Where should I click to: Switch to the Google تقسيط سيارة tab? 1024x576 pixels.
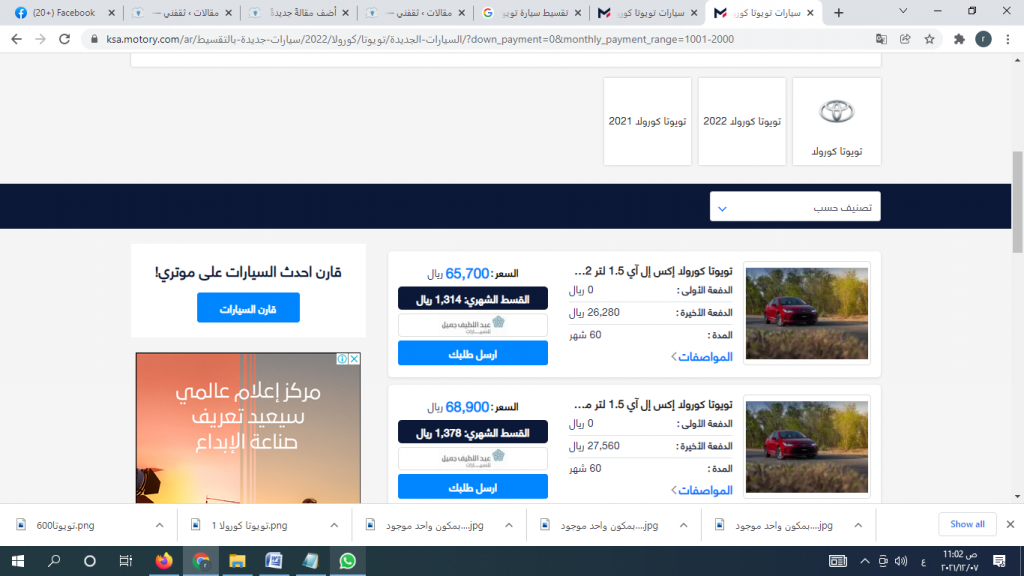(532, 12)
